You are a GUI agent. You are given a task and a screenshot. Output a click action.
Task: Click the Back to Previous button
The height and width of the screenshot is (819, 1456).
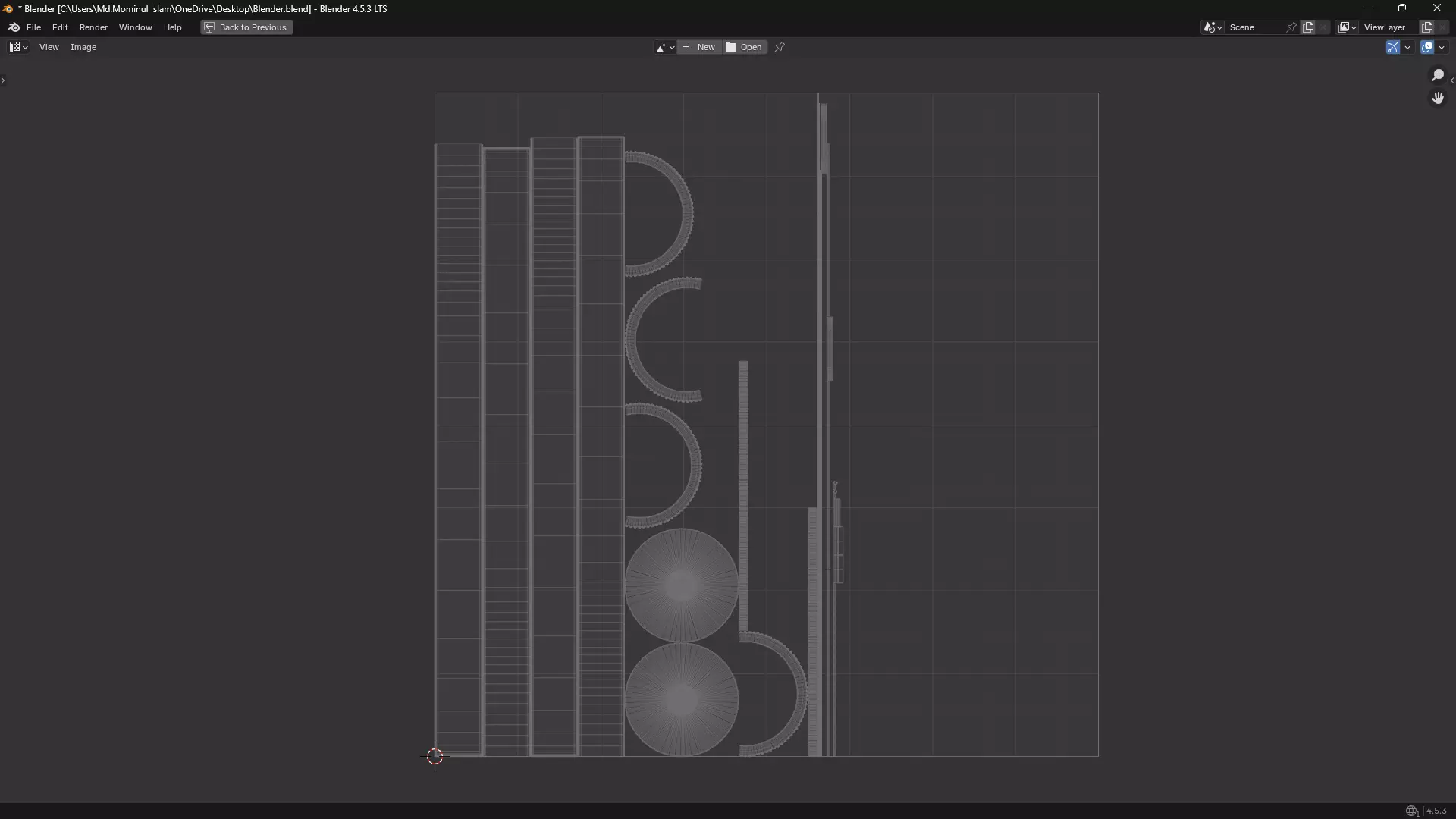pos(246,27)
